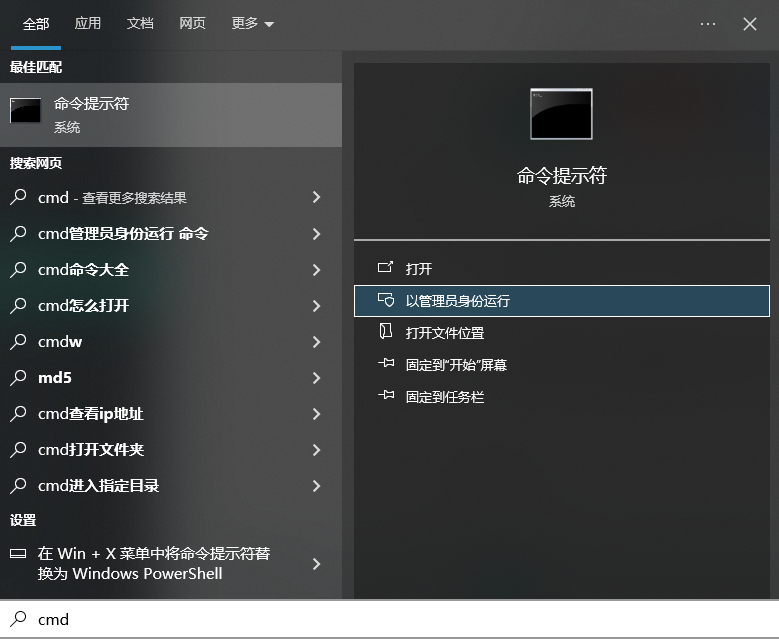Open the Win + X PowerShell replacement setting
Screen dimensions: 779x639
[171, 563]
